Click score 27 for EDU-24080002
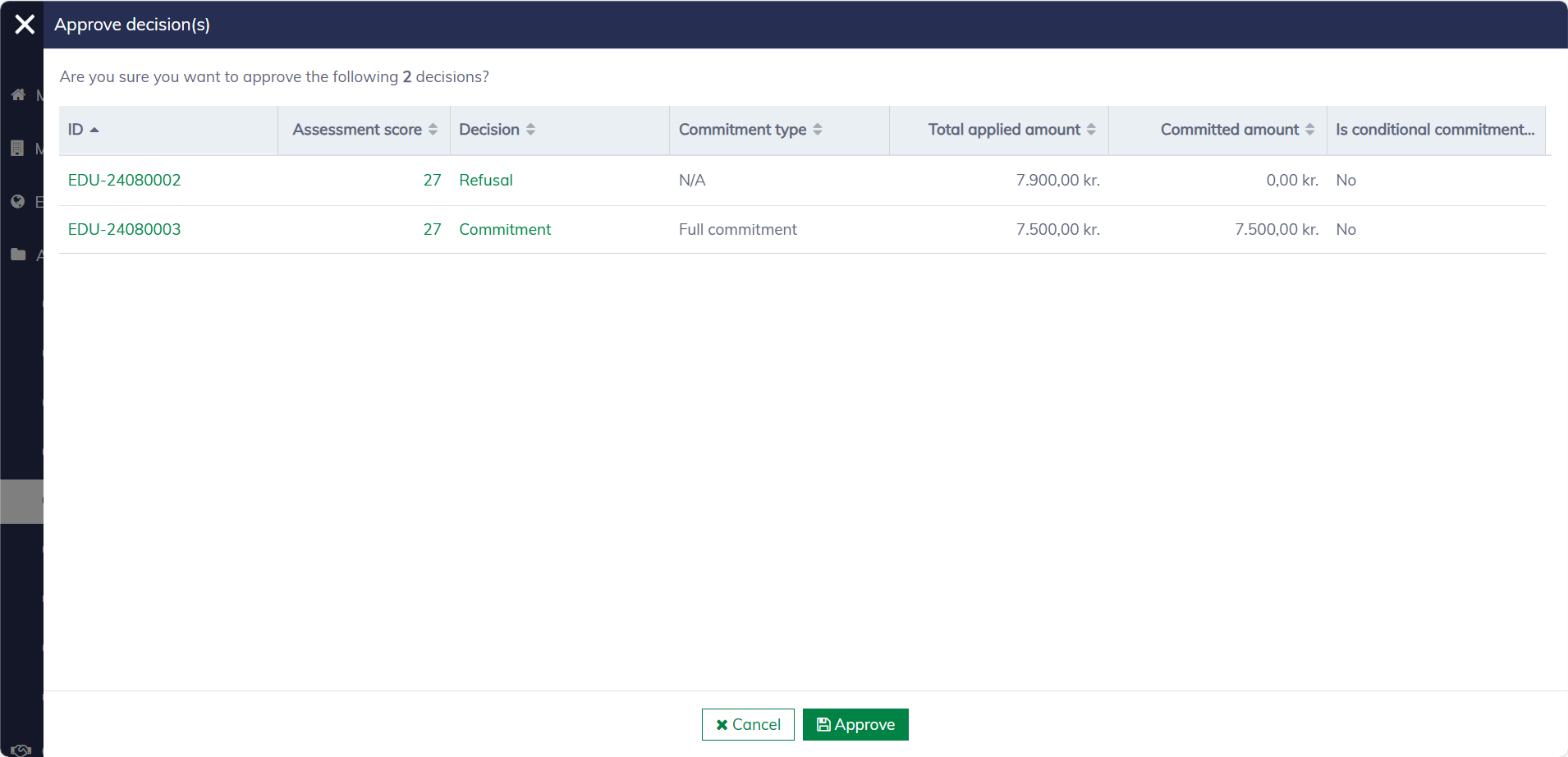The image size is (1568, 757). pos(432,181)
